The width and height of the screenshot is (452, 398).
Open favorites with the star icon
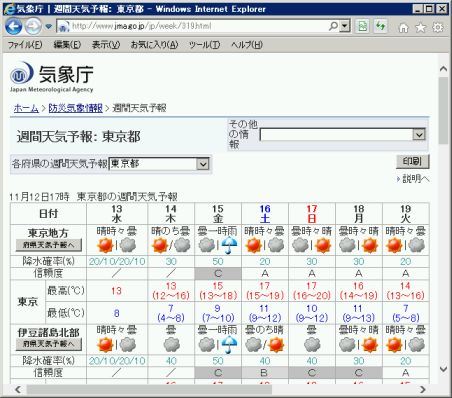421,27
